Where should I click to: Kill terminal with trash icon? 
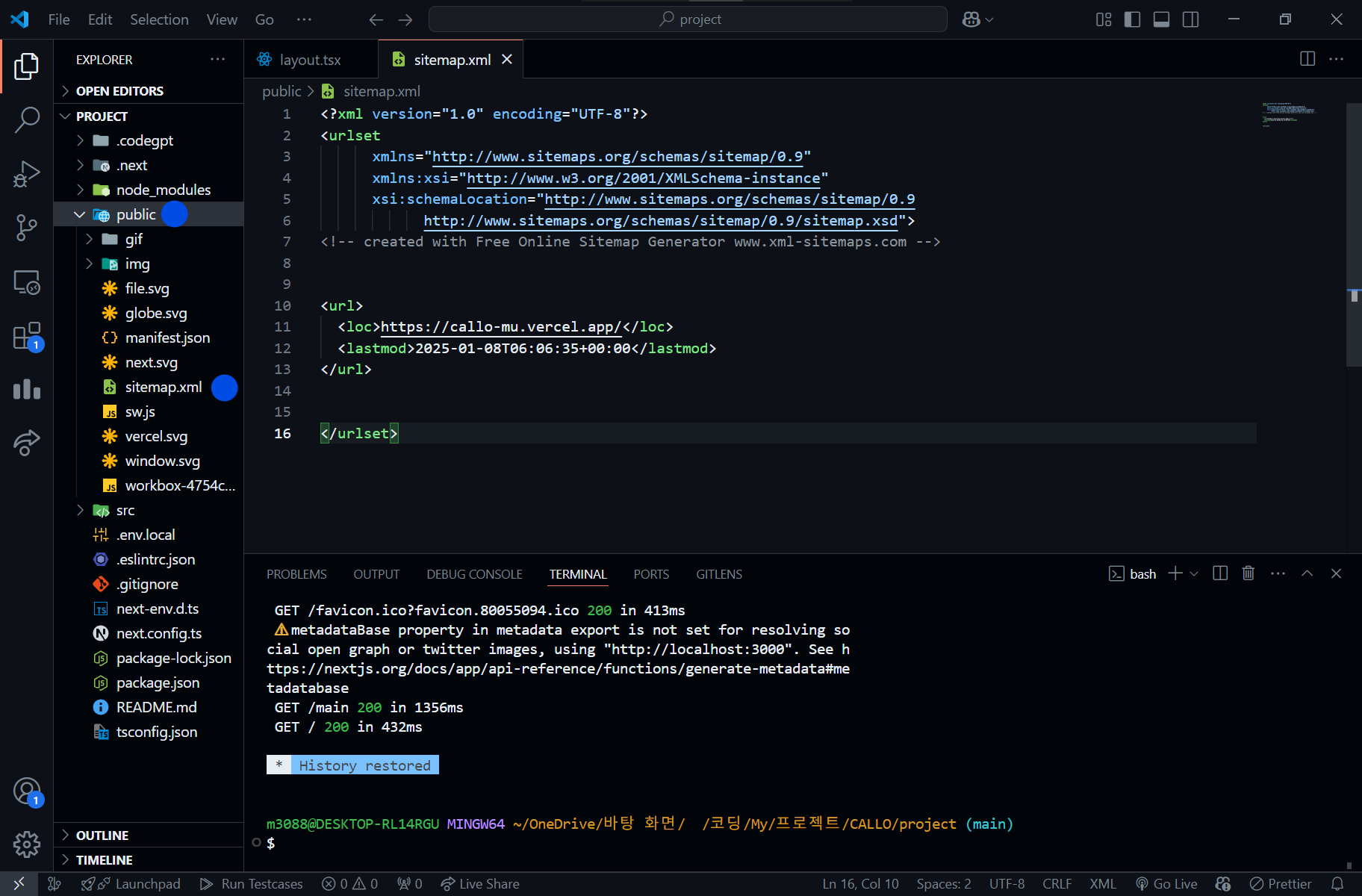(1248, 573)
